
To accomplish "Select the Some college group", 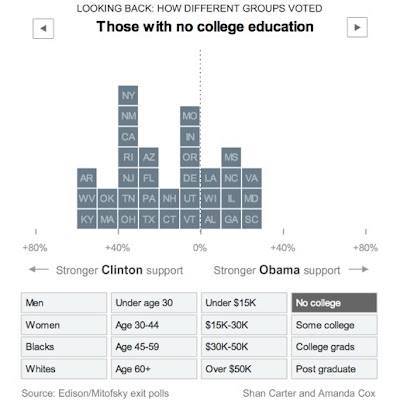I will point(334,325).
